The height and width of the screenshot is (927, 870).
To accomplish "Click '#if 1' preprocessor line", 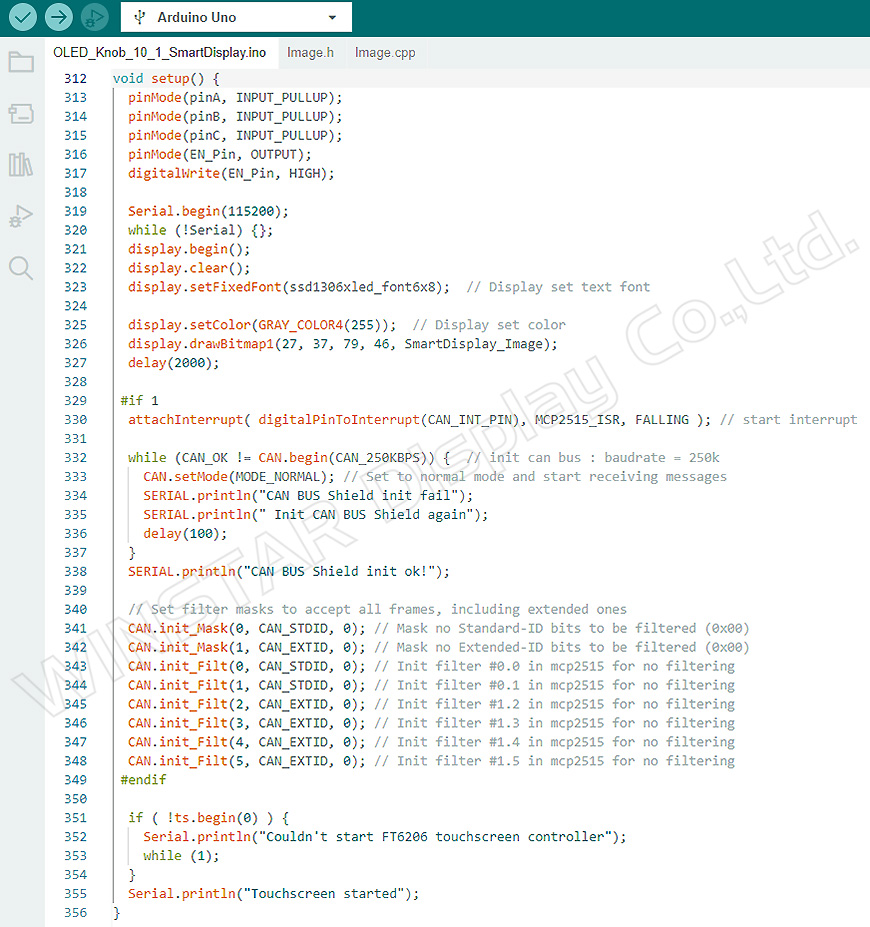I will (x=139, y=400).
